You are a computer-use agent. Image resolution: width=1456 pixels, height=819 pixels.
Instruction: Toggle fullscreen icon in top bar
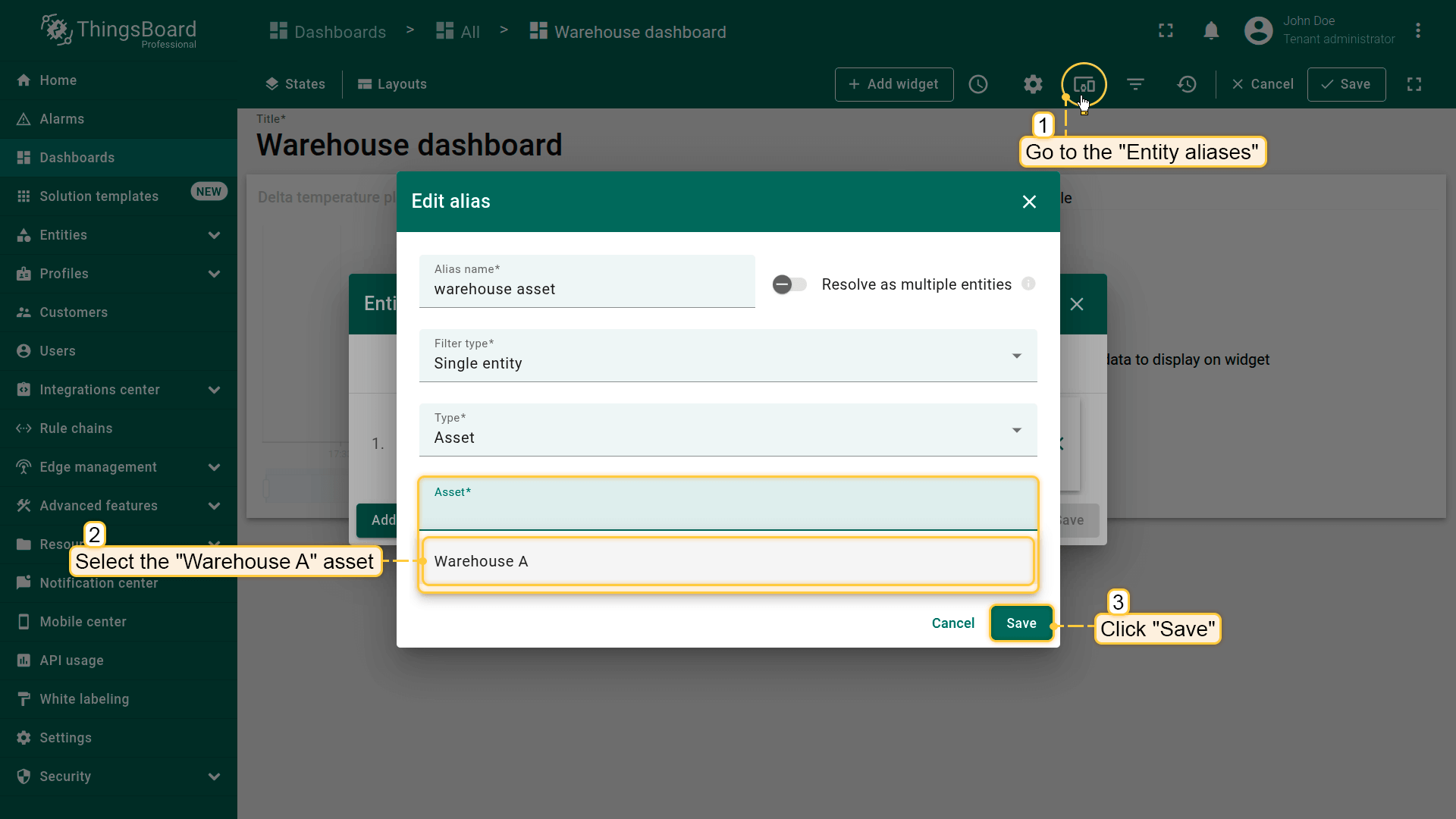point(1166,31)
